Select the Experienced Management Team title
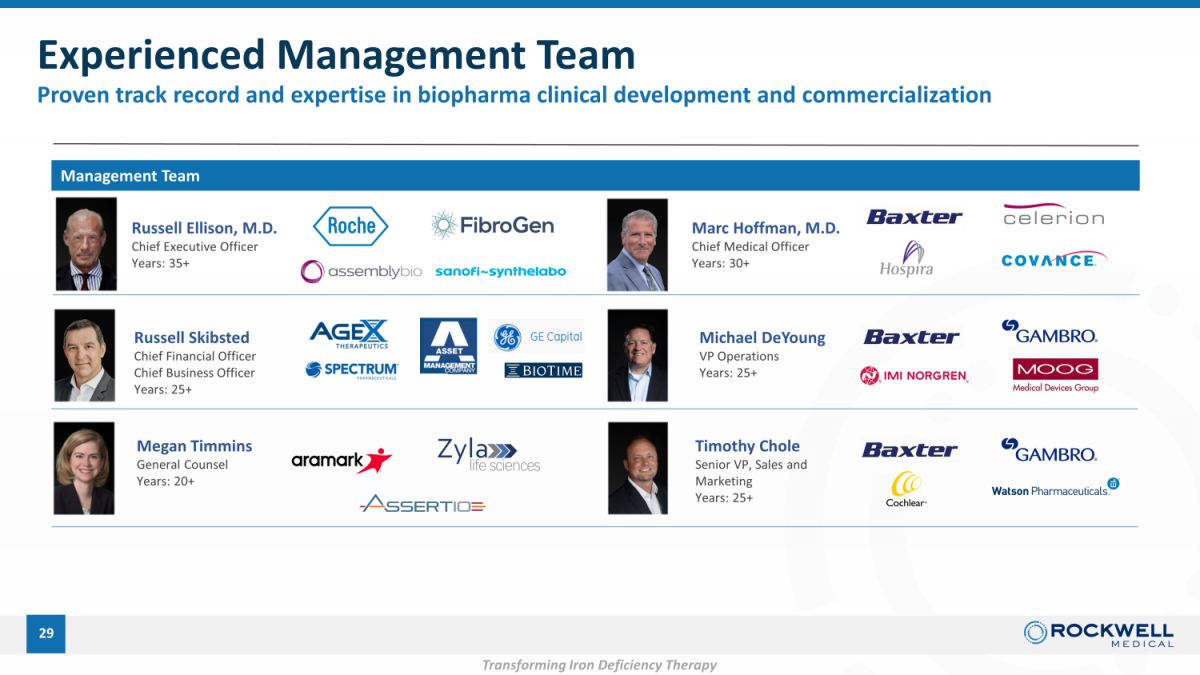This screenshot has height=675, width=1200. tap(336, 55)
